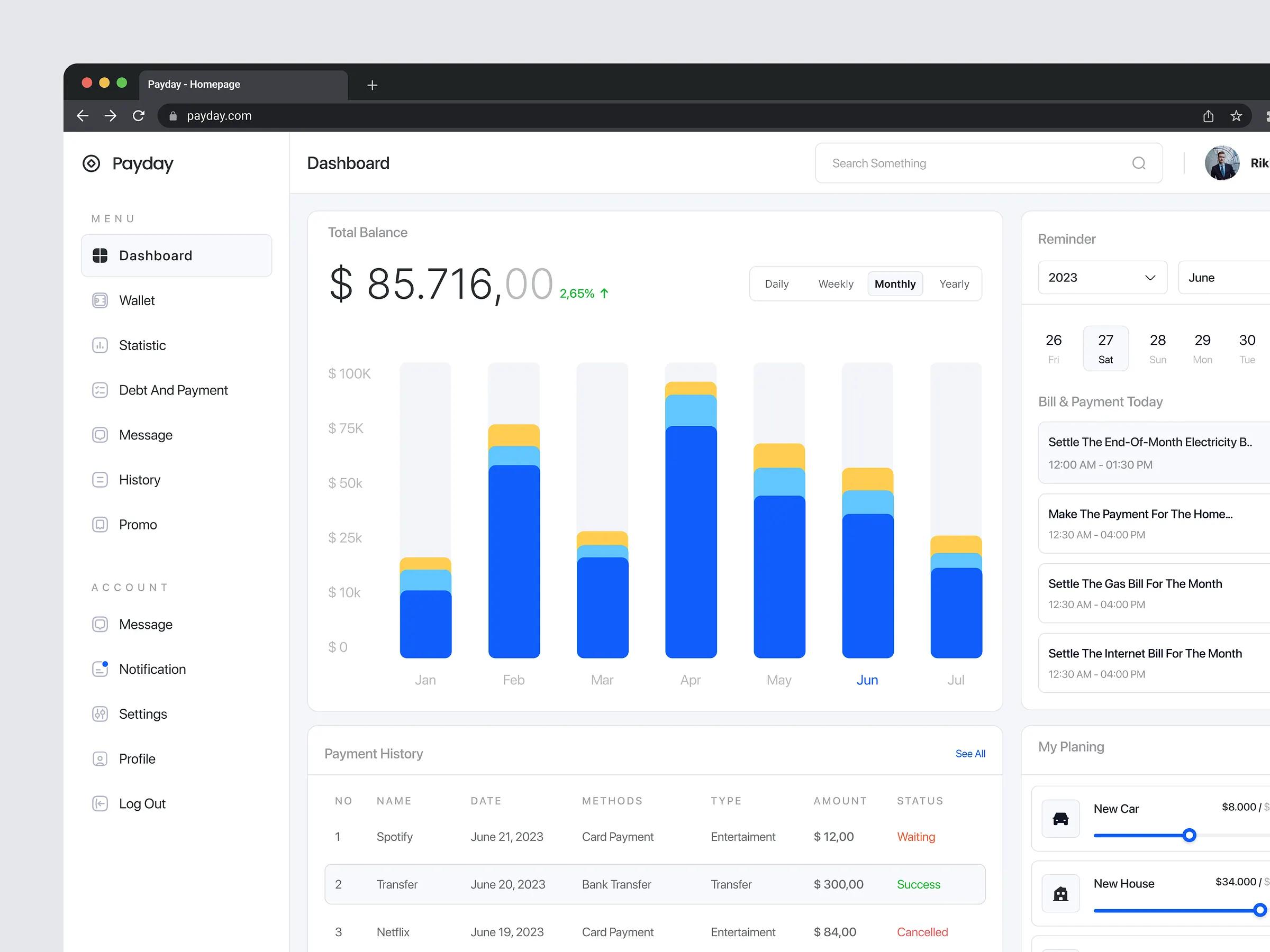Viewport: 1270px width, 952px height.
Task: Click the browser share icon
Action: click(x=1208, y=116)
